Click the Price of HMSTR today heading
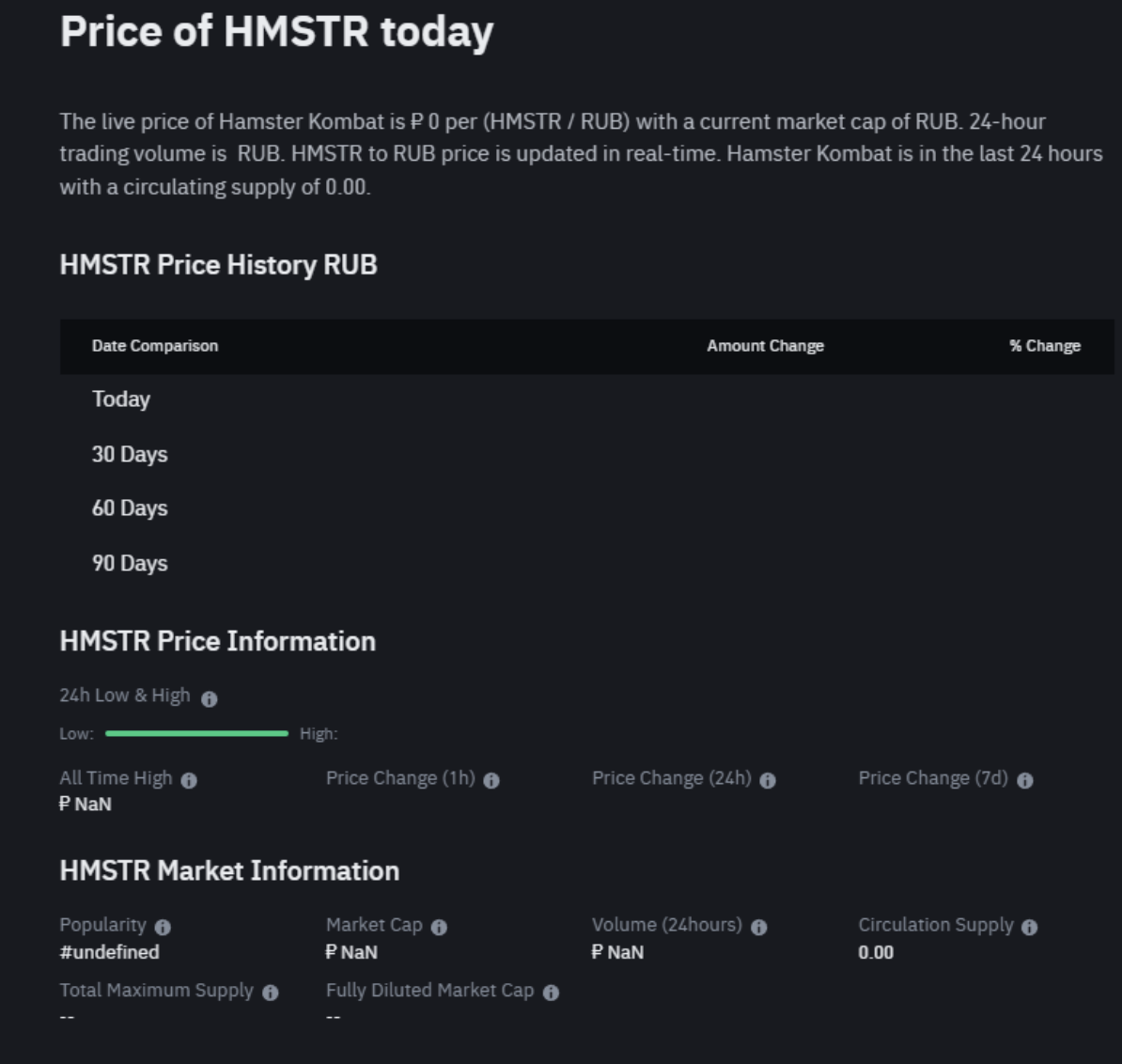Image resolution: width=1122 pixels, height=1064 pixels. (276, 32)
